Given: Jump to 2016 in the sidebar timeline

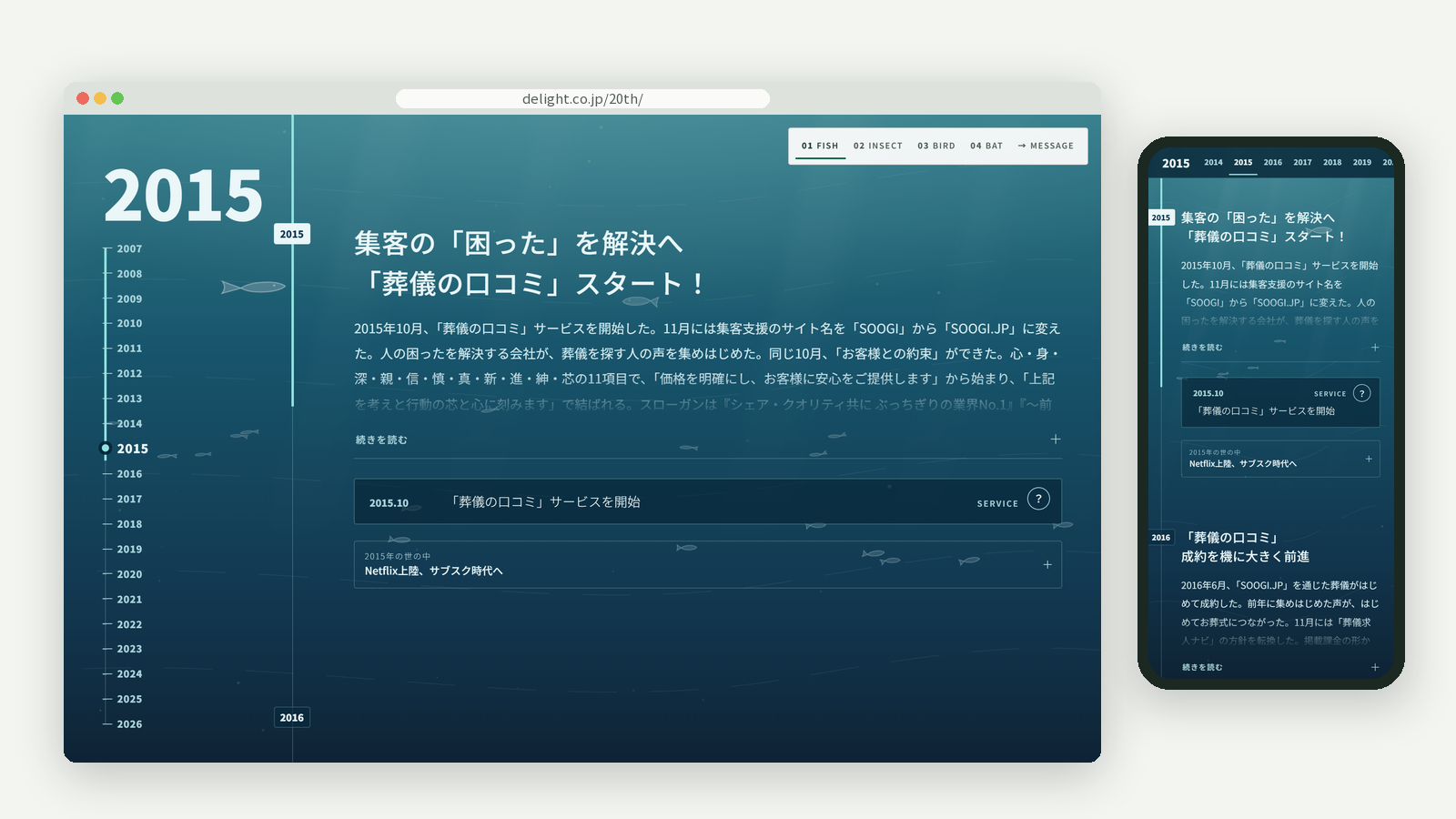Looking at the screenshot, I should pyautogui.click(x=129, y=474).
